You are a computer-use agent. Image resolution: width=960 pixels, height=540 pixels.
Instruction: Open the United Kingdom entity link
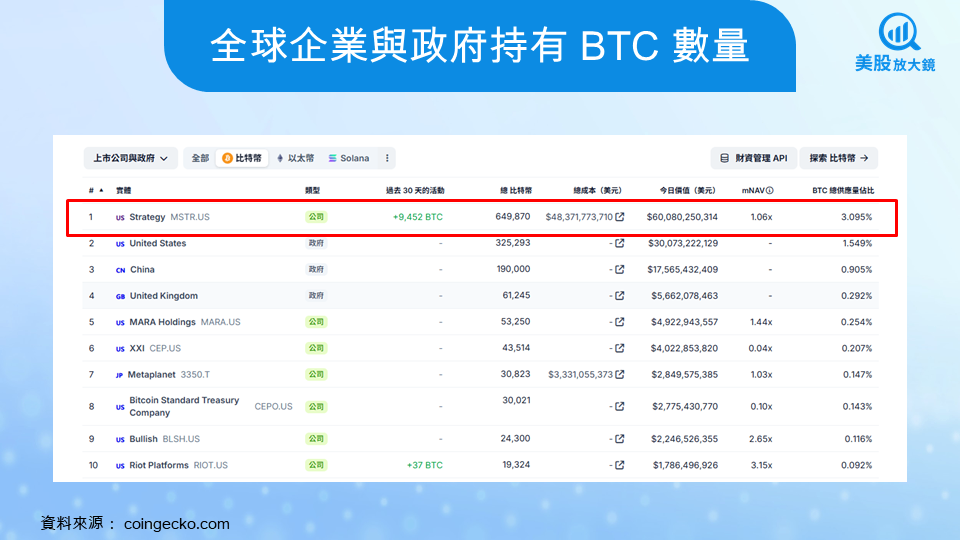[x=163, y=296]
